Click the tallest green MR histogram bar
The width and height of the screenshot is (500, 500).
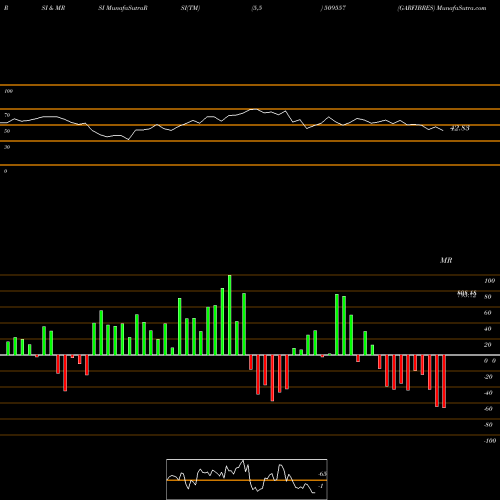coord(230,315)
